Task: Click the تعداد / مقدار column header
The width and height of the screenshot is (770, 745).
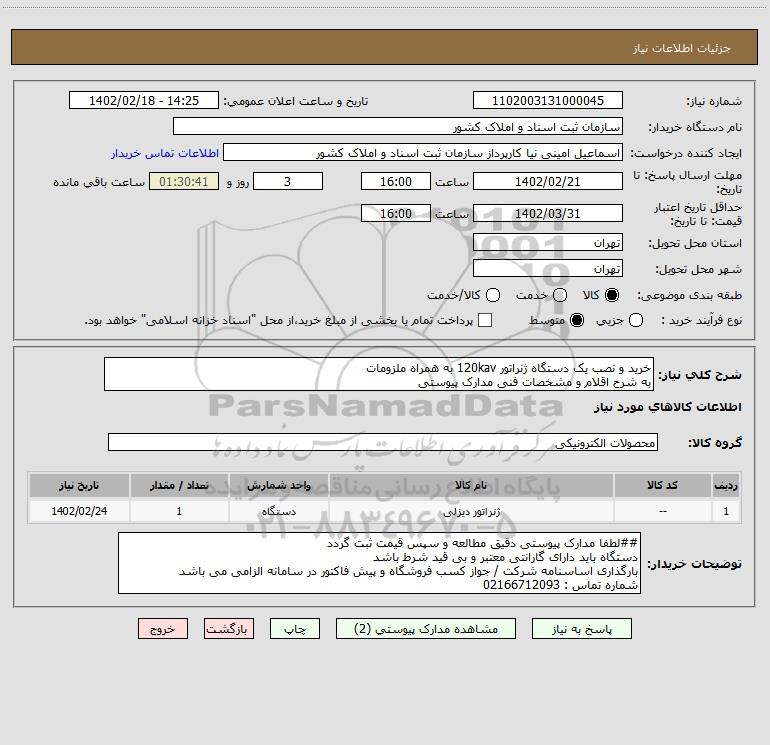Action: (179, 485)
